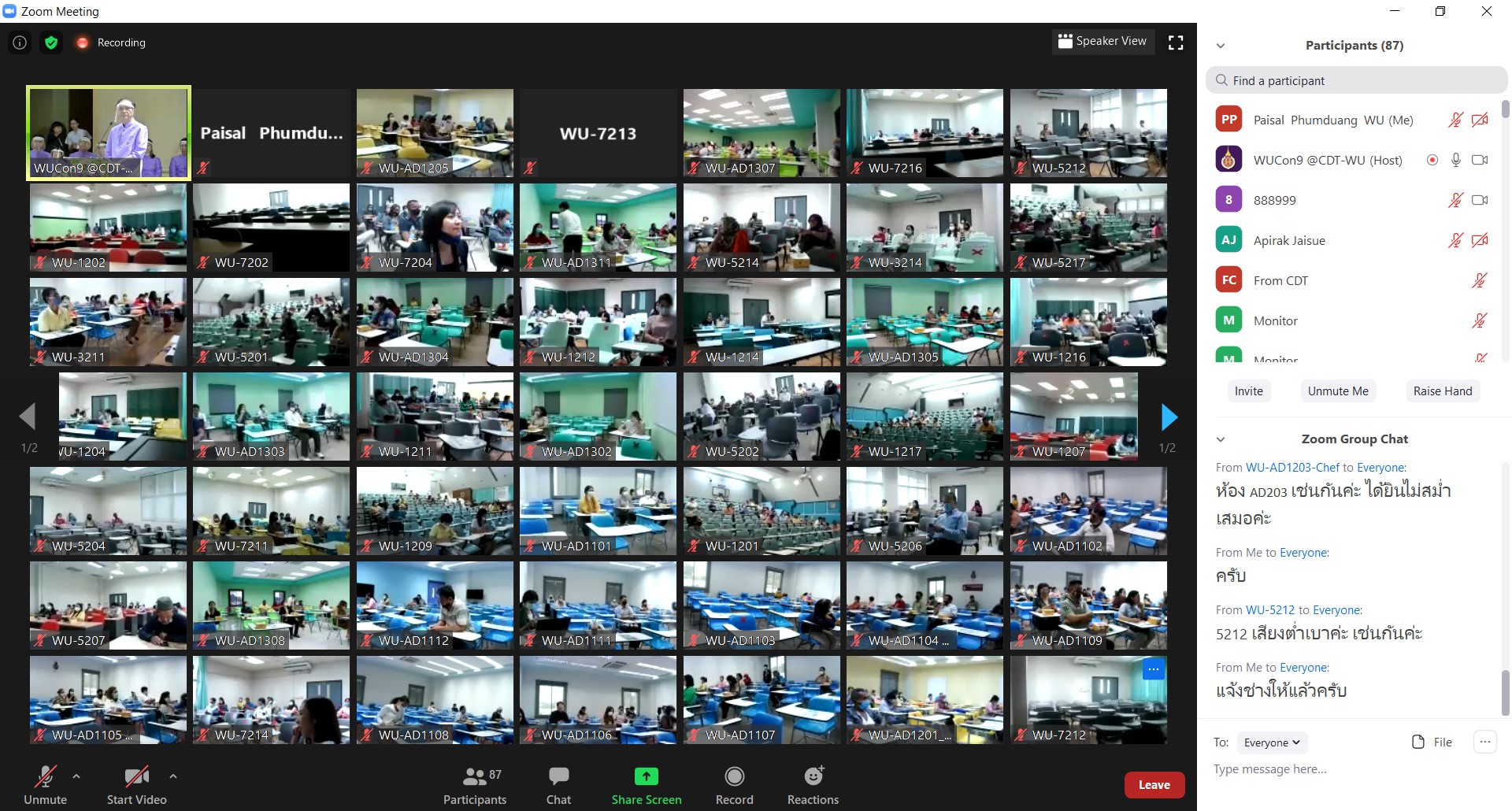Attach a File in chat

click(1432, 742)
